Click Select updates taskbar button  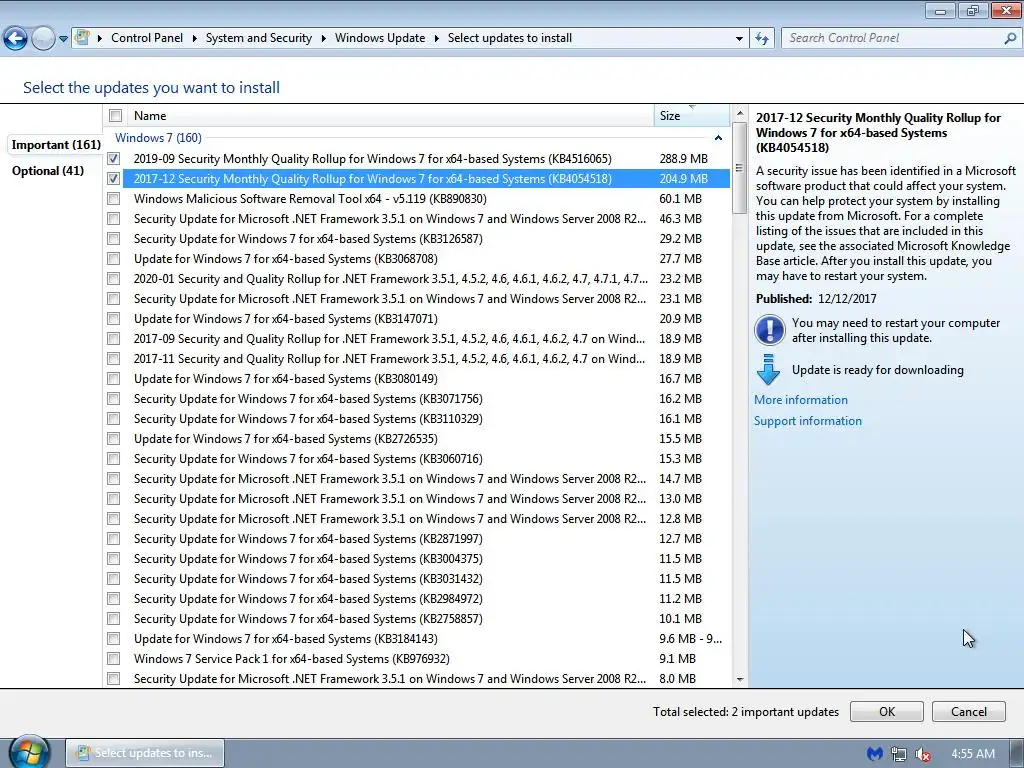point(145,753)
